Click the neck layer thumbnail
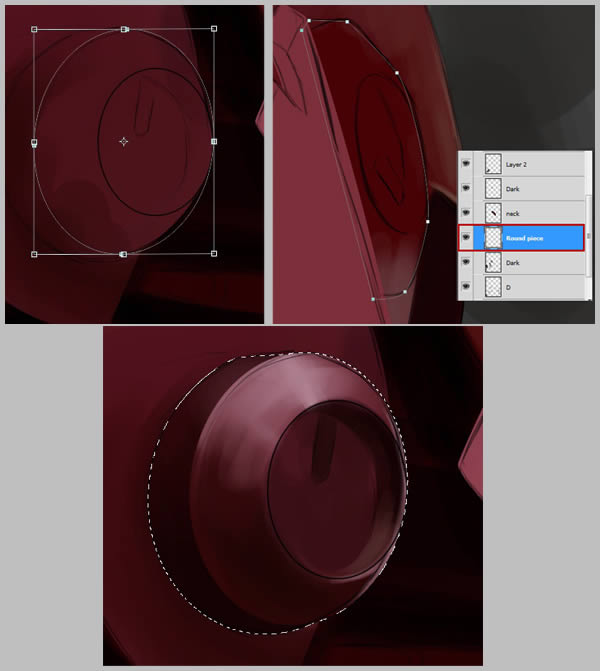 pos(493,213)
